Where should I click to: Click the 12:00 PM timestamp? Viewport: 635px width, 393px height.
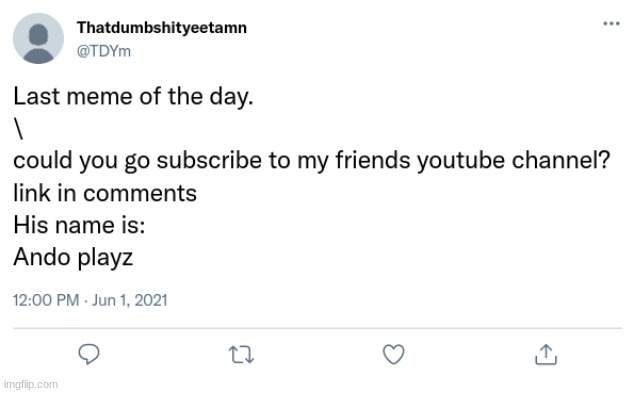pyautogui.click(x=46, y=300)
